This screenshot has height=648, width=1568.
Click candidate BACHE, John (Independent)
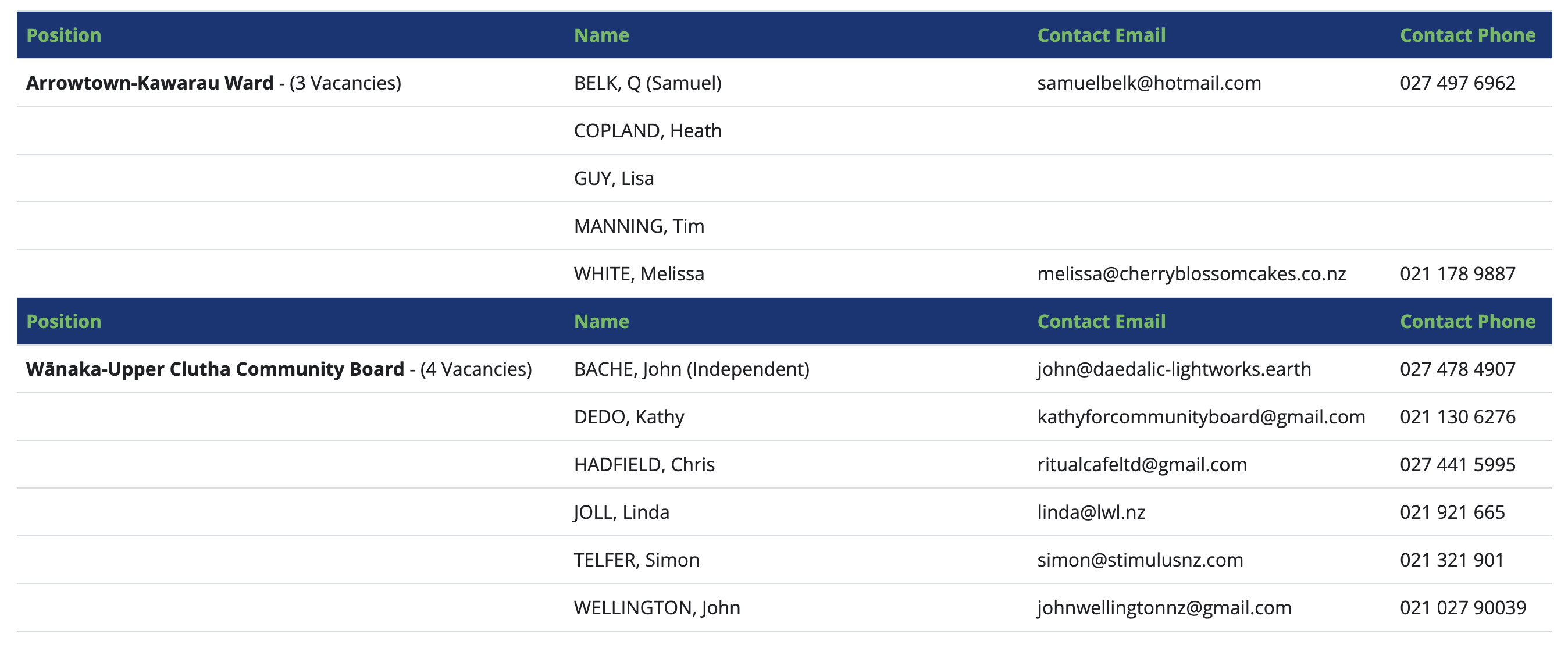692,369
